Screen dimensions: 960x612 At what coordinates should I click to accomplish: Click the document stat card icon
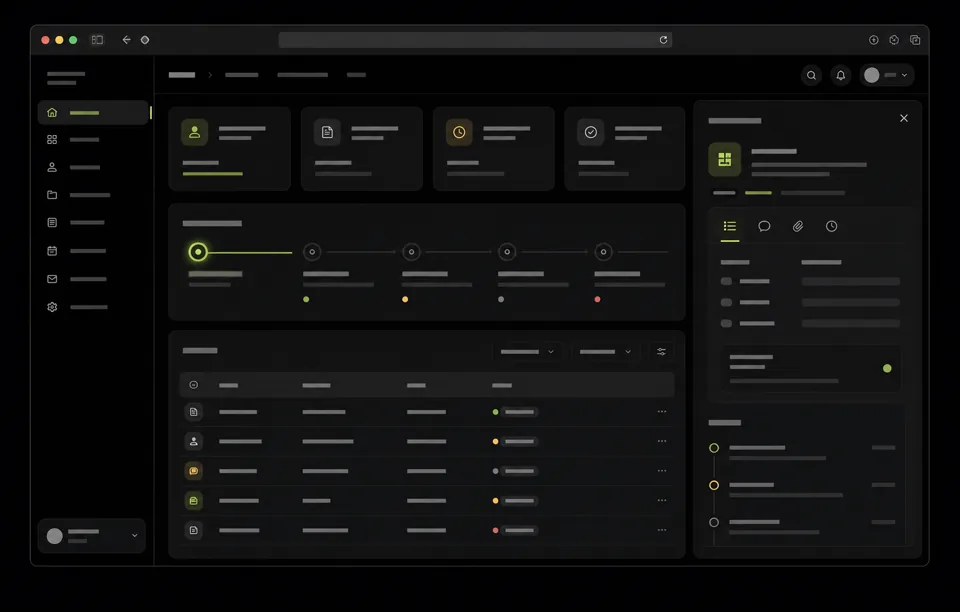point(328,132)
